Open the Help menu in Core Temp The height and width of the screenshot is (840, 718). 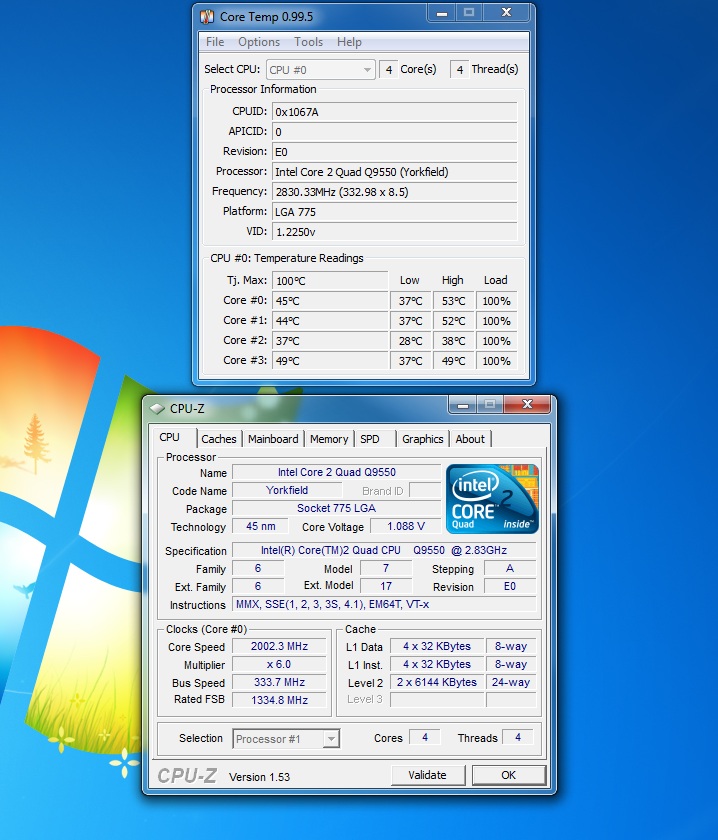[349, 42]
